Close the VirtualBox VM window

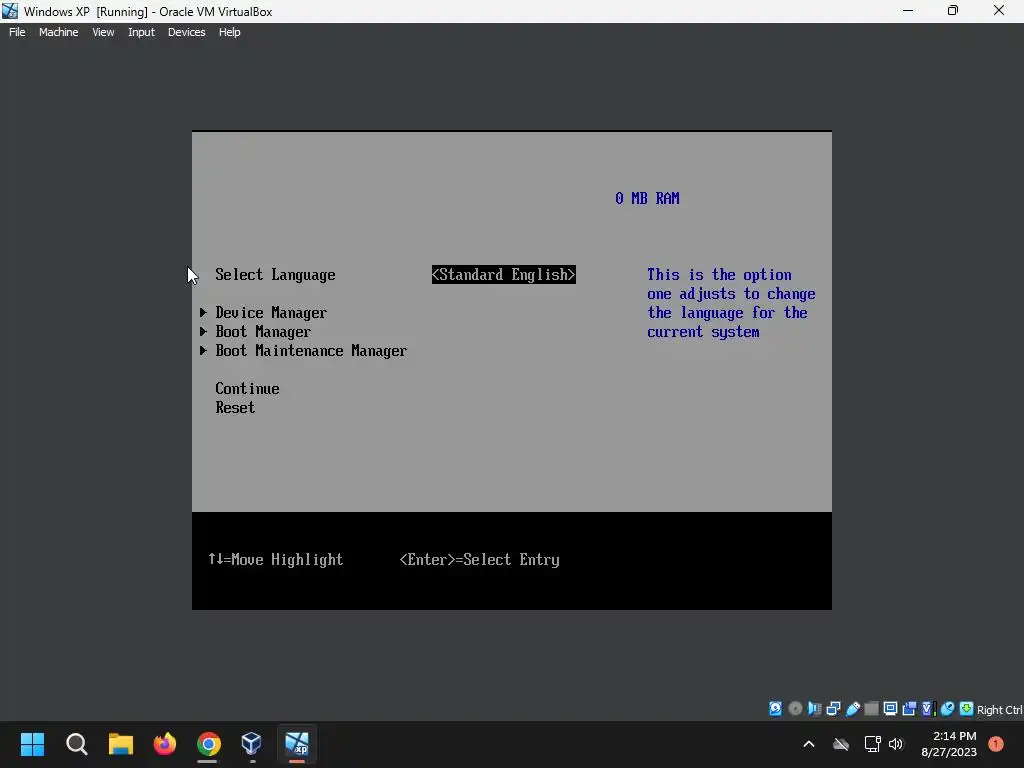coord(999,10)
